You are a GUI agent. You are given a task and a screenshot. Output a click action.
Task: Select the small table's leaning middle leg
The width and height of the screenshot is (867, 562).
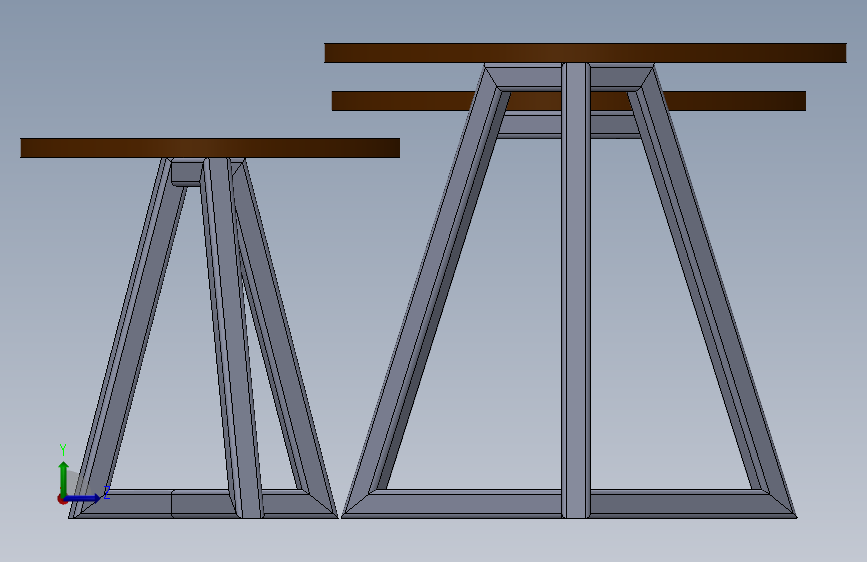(x=231, y=337)
